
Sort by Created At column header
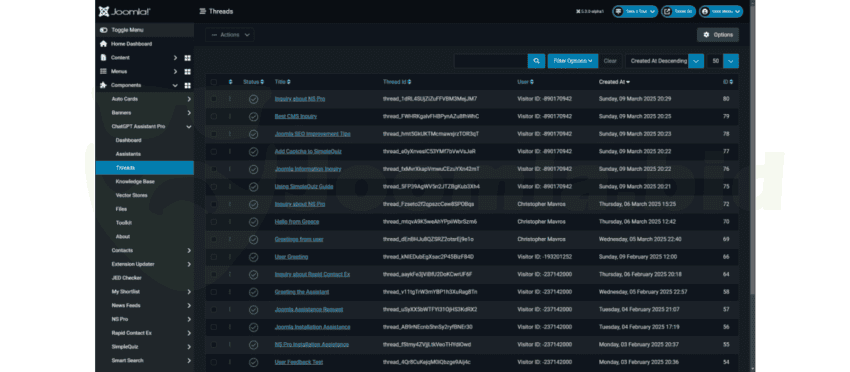pyautogui.click(x=614, y=82)
